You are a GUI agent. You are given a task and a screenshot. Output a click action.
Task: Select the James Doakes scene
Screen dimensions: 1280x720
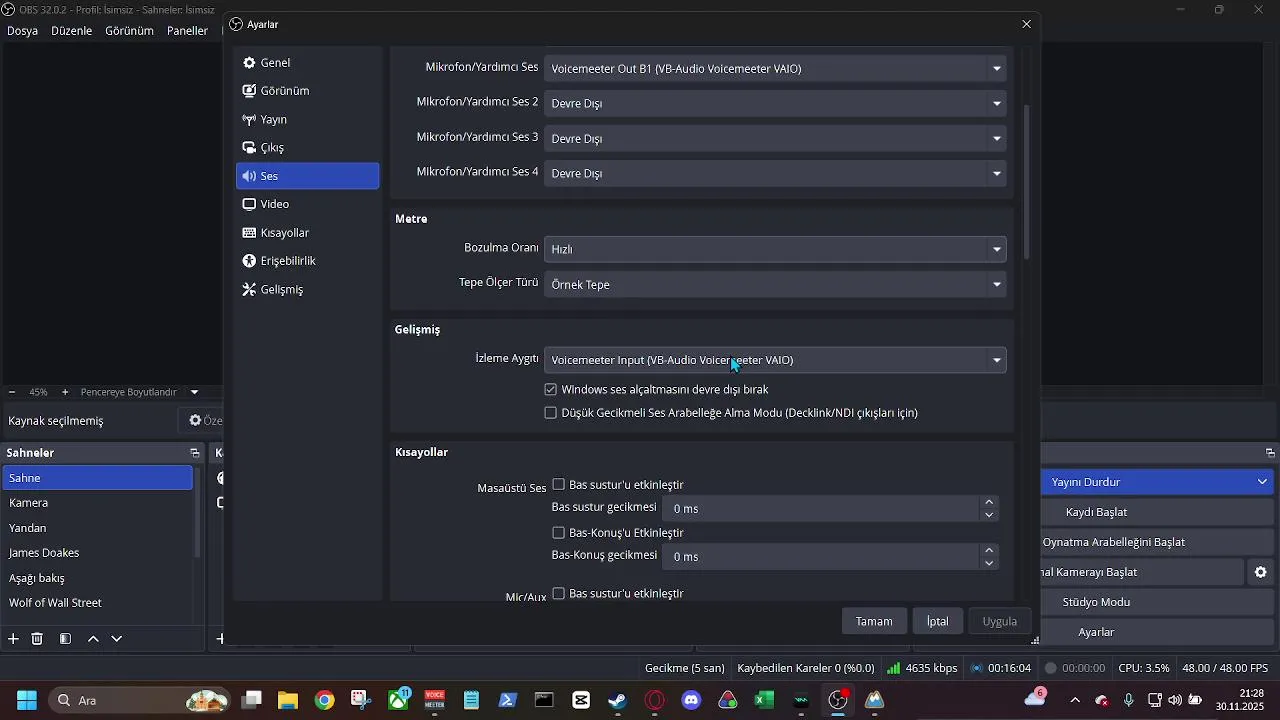tap(97, 553)
